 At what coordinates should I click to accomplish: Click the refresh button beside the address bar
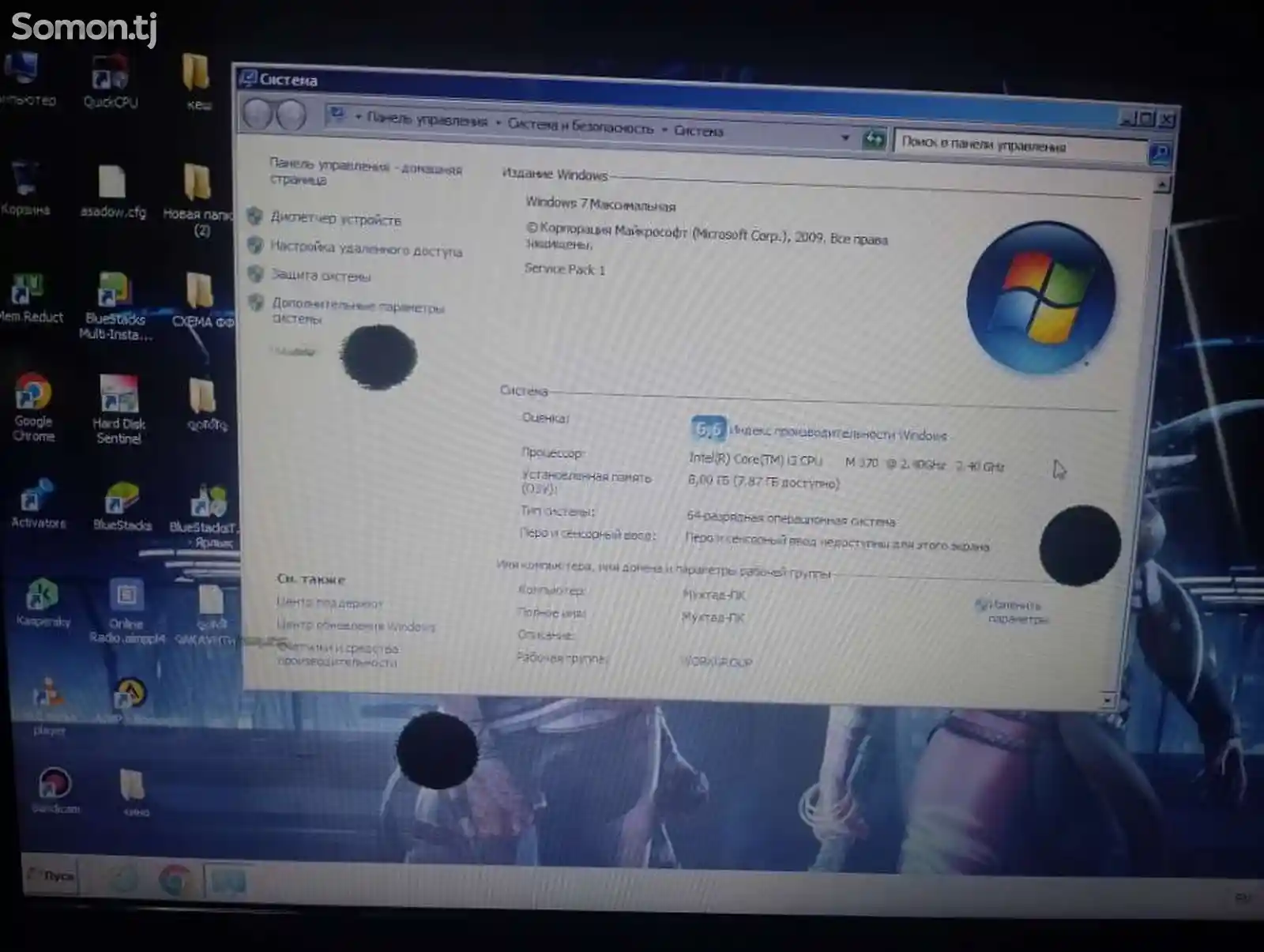click(x=874, y=140)
